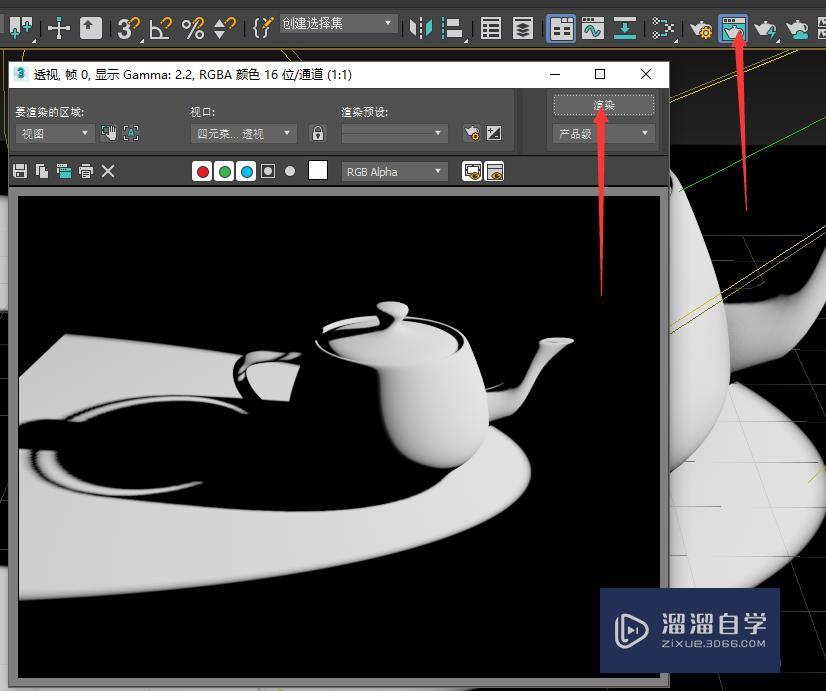Toggle the red channel
This screenshot has height=691, width=826.
(x=202, y=171)
